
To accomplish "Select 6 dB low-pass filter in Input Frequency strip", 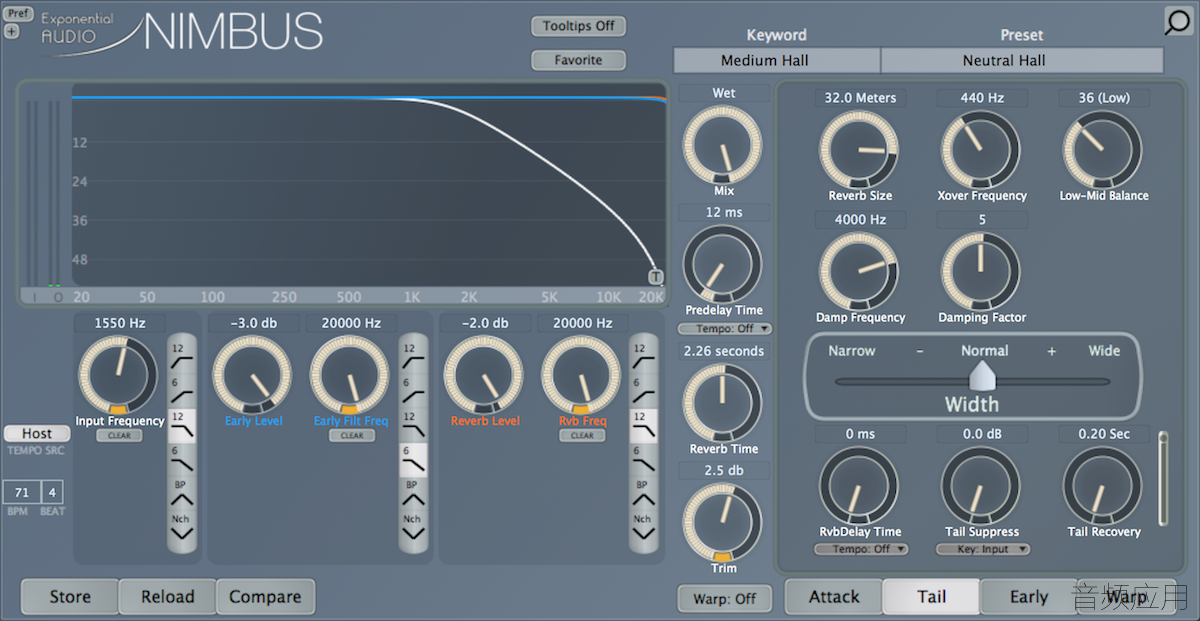I will click(x=181, y=460).
